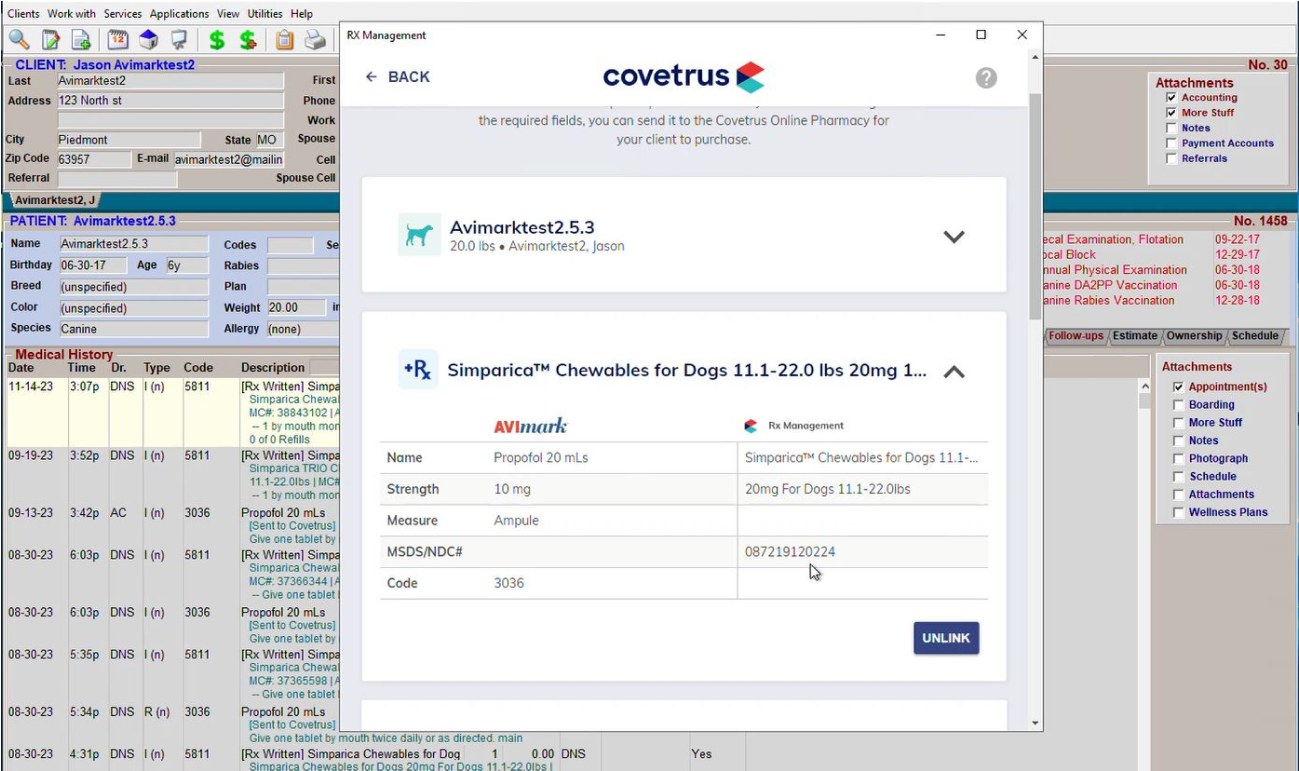Click AVImark code value 3036
Viewport: 1299px width, 771px height.
pyautogui.click(x=509, y=583)
